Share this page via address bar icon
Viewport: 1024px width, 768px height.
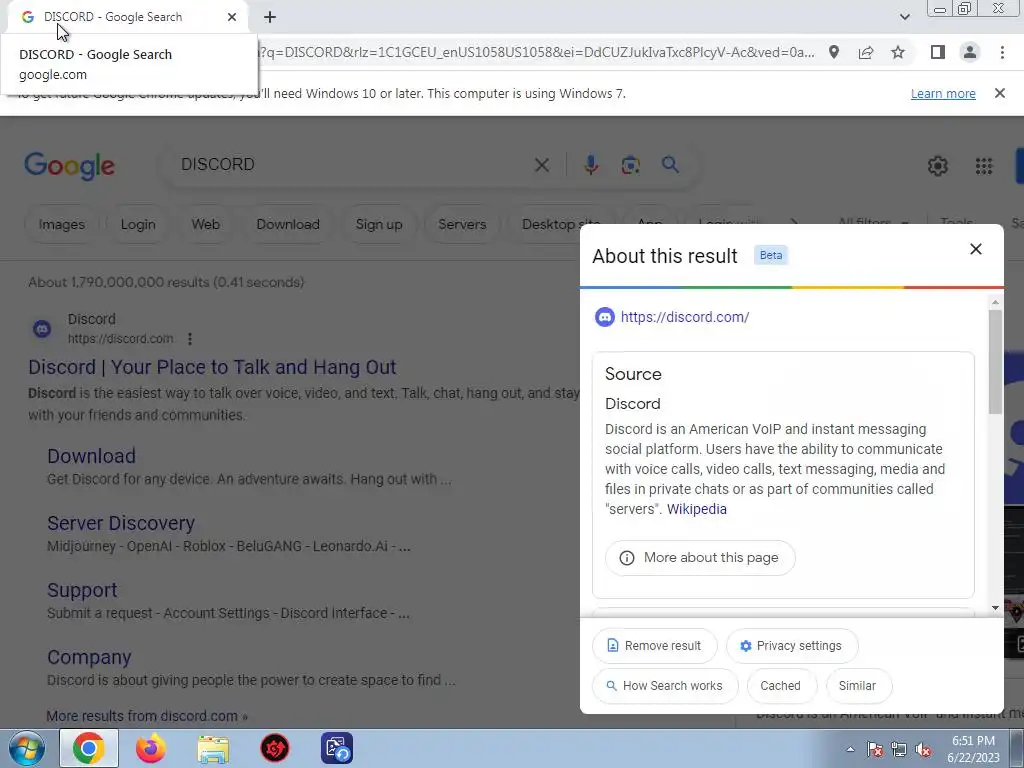click(866, 52)
